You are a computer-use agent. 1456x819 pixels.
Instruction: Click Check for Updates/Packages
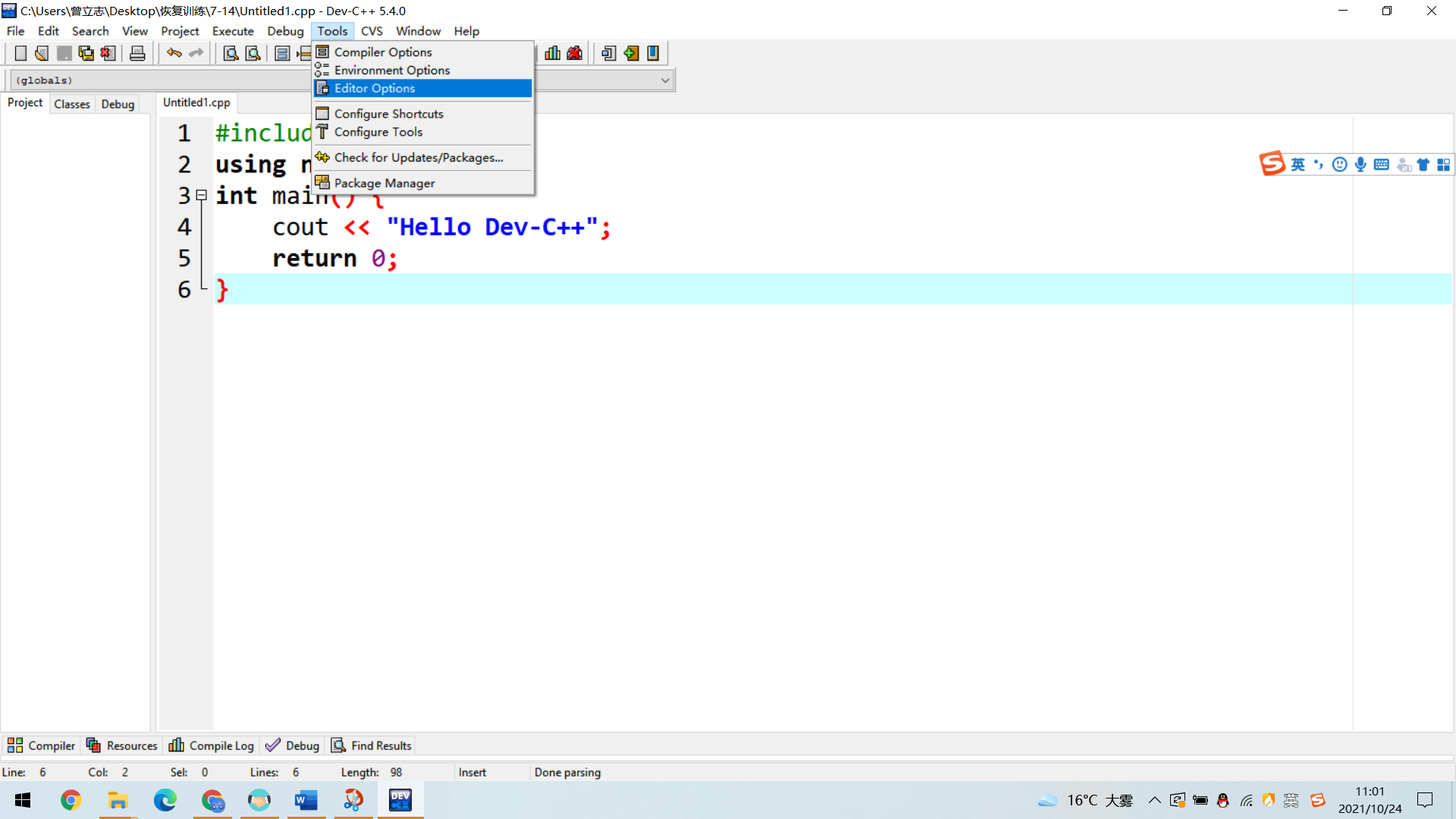[419, 157]
